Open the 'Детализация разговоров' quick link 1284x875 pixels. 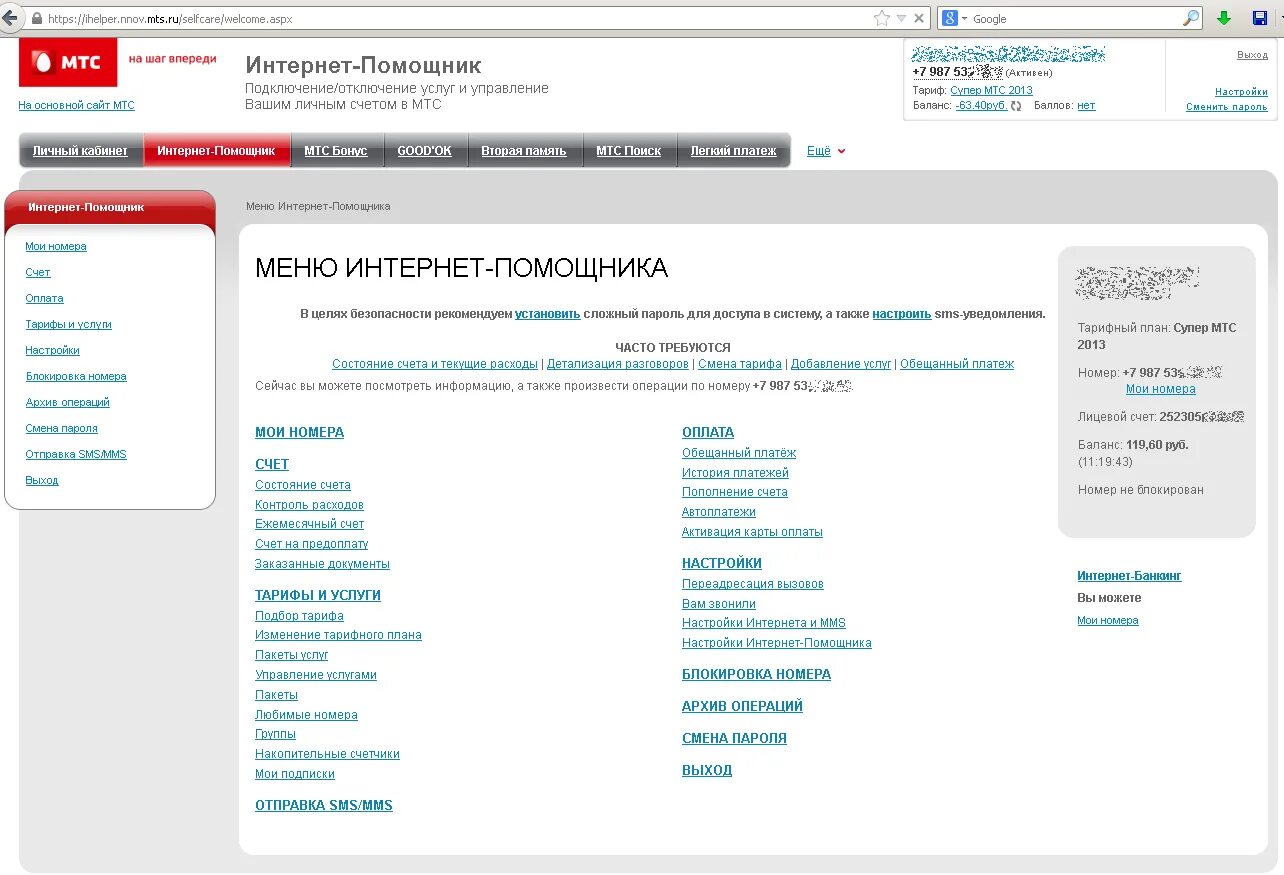click(x=618, y=364)
